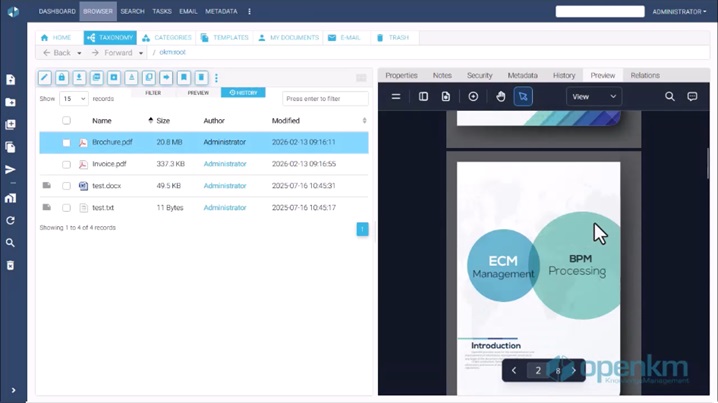Screen dimensions: 718x403
Task: Click the page layout icon in preview toolbar
Action: [x=446, y=97]
